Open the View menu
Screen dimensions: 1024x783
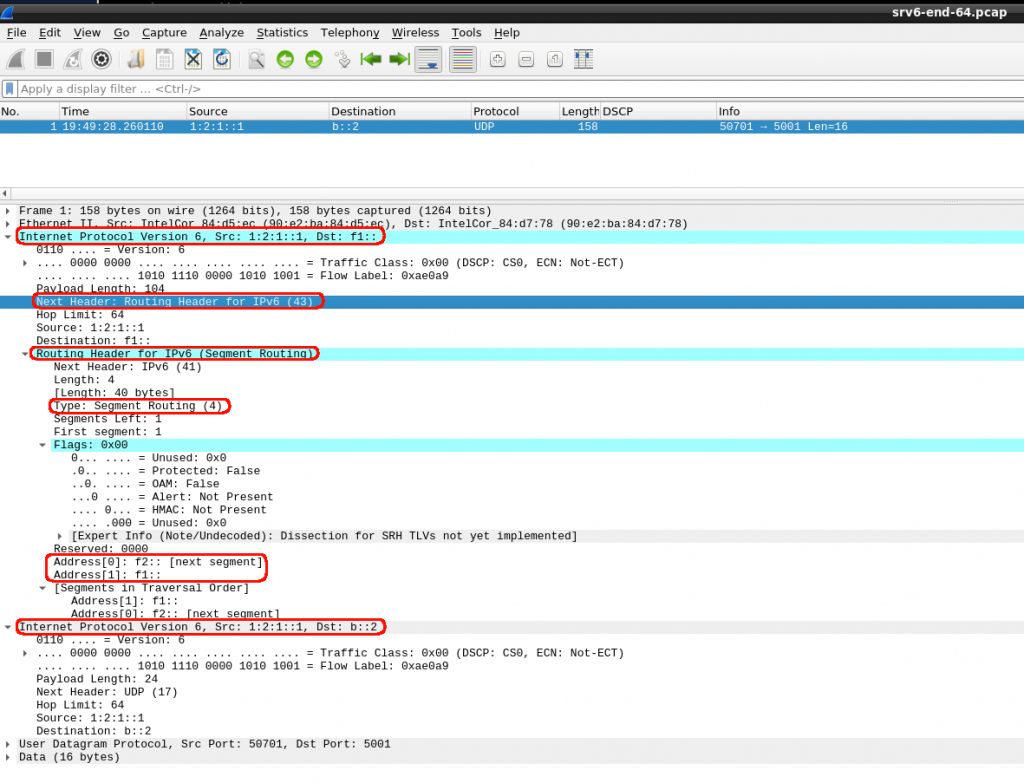coord(87,33)
